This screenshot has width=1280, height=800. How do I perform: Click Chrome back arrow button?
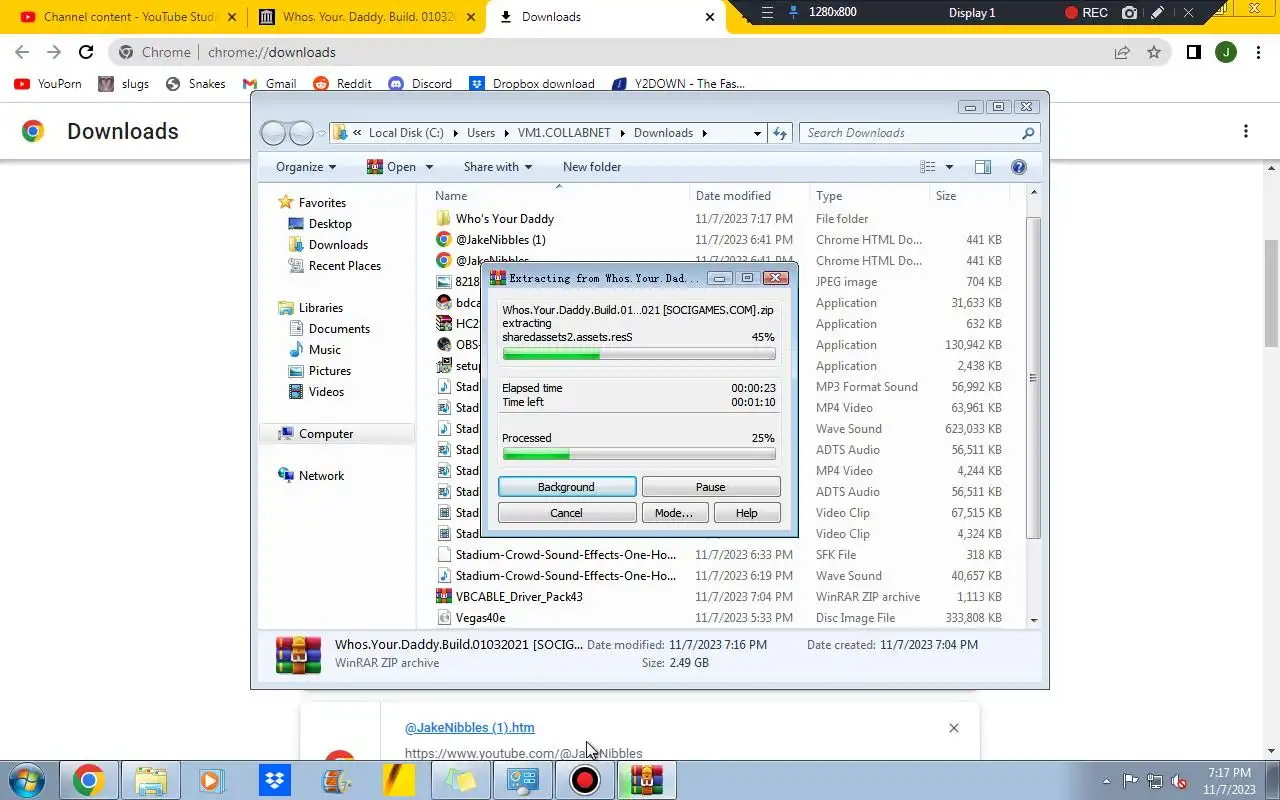point(22,52)
